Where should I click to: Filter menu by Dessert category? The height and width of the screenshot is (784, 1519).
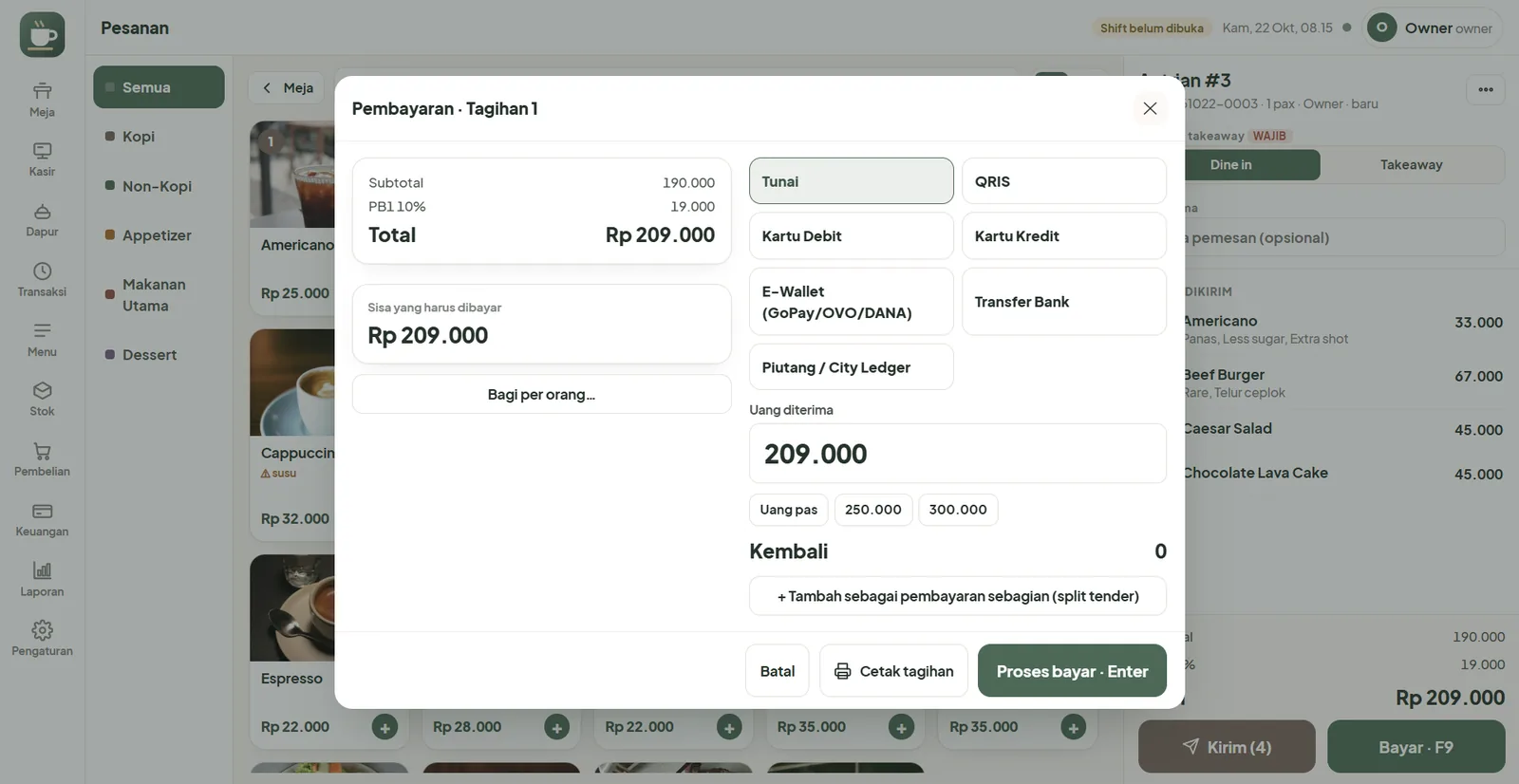pos(159,355)
